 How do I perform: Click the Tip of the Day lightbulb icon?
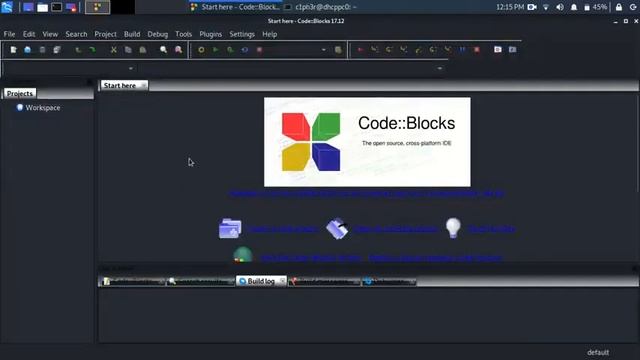coord(453,228)
